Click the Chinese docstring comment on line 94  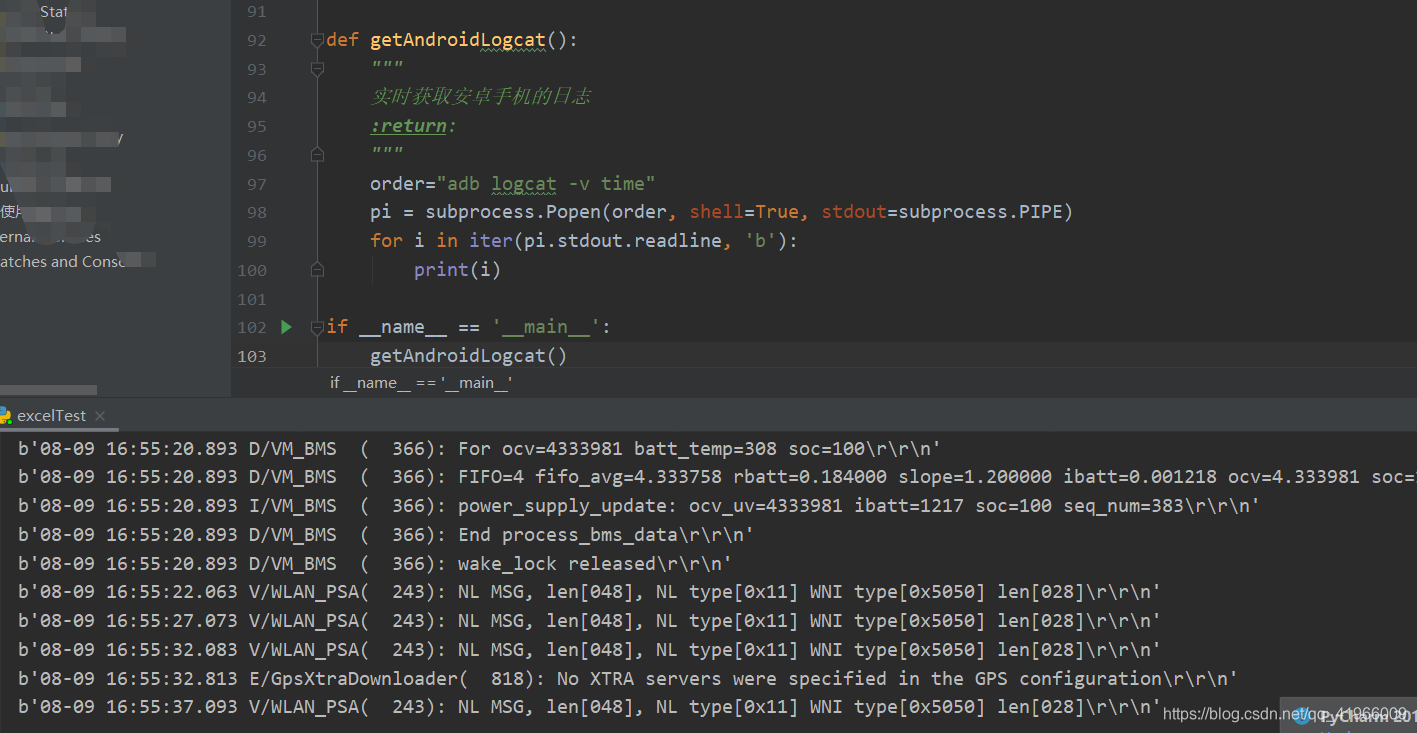pos(480,97)
